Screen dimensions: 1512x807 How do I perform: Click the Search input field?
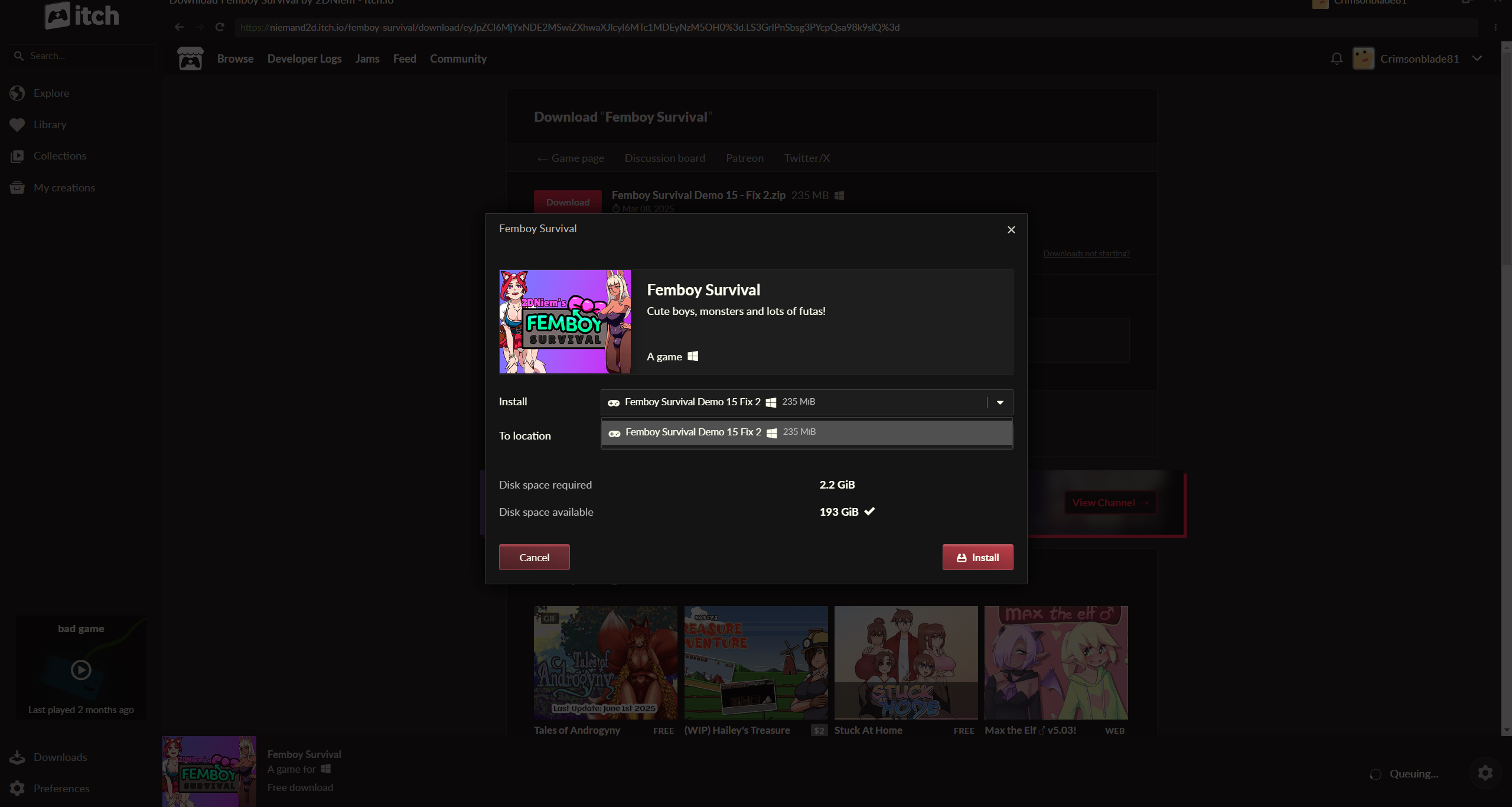82,56
